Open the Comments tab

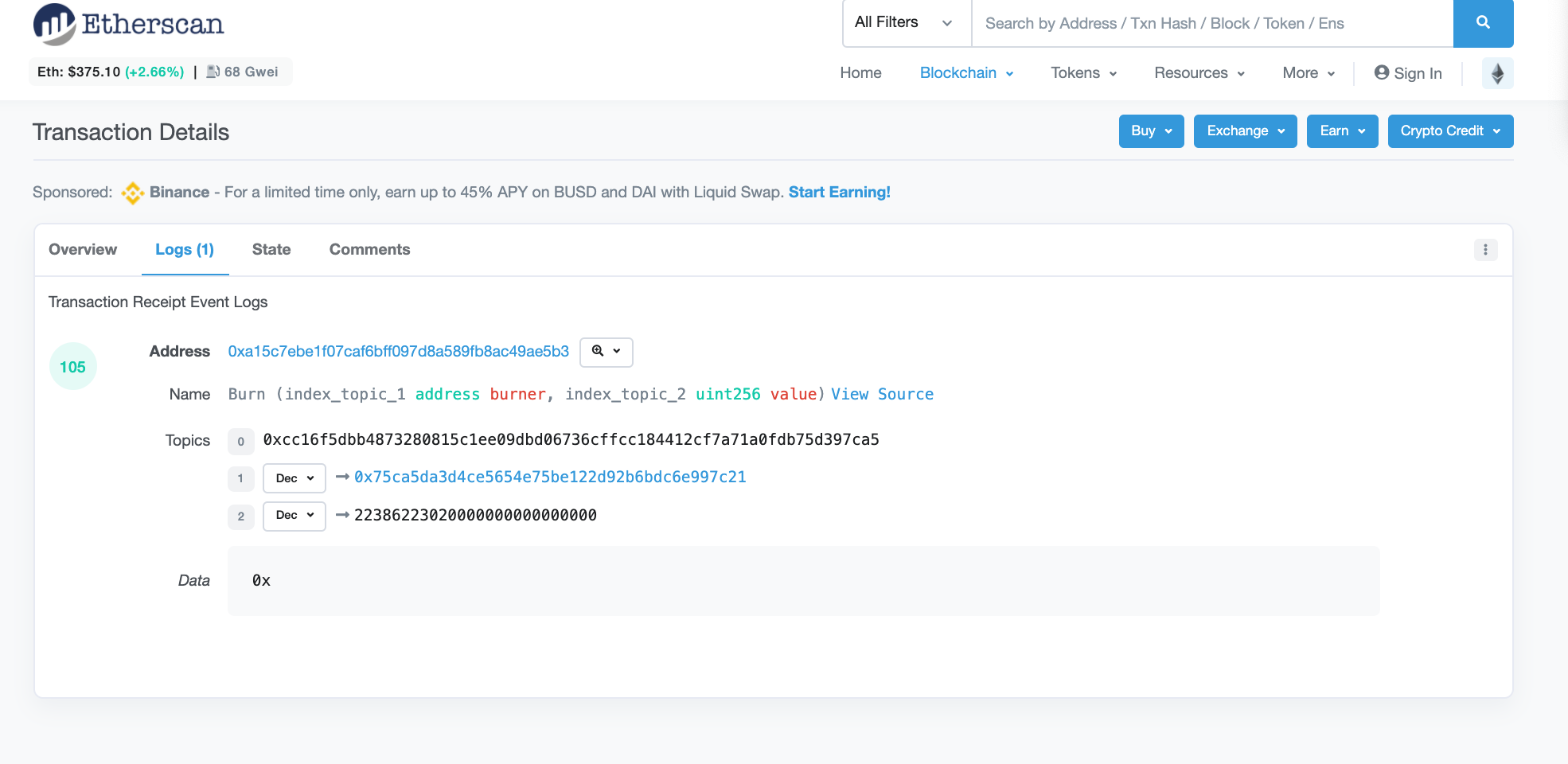(x=369, y=250)
